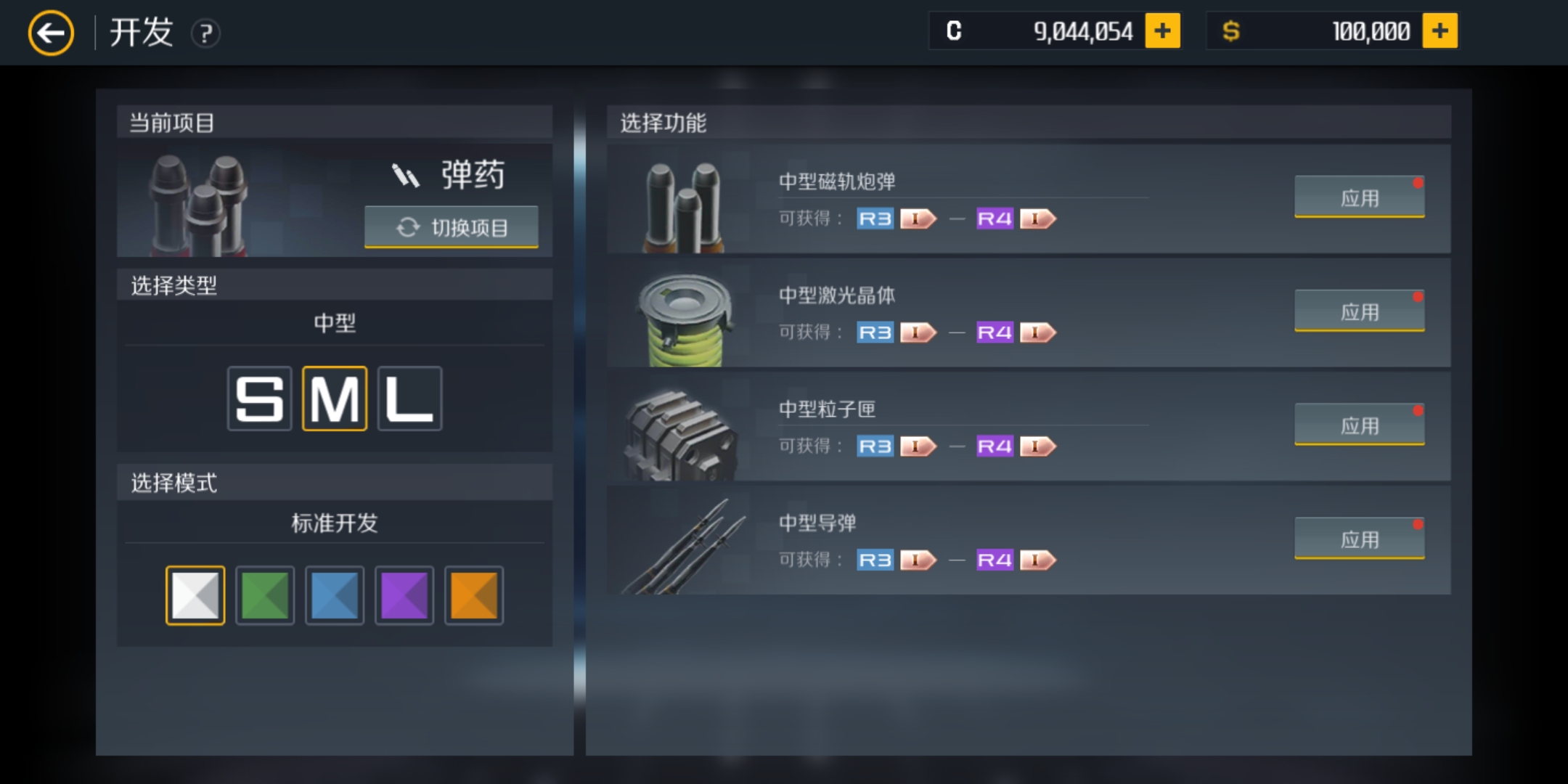Open the help question mark icon
1568x784 pixels.
(x=205, y=33)
